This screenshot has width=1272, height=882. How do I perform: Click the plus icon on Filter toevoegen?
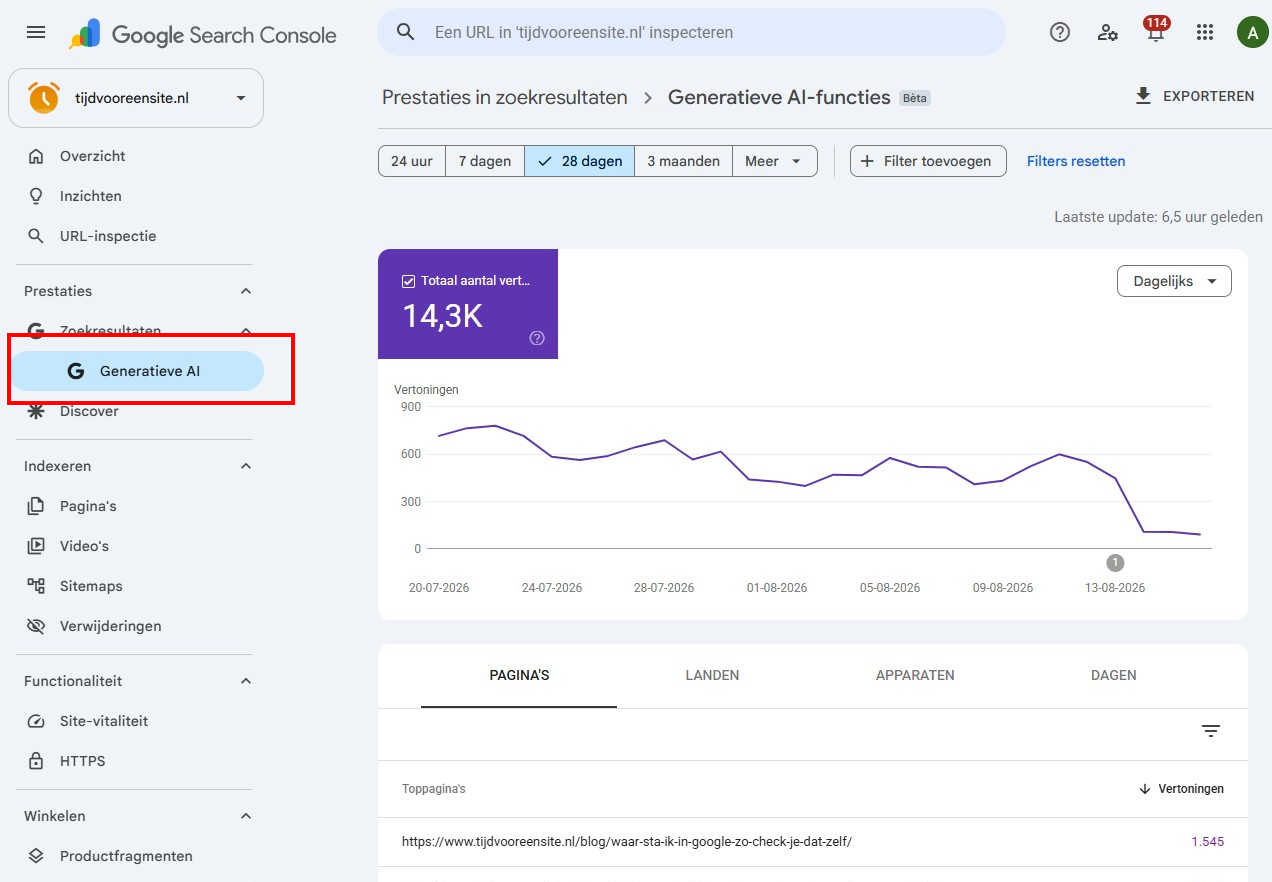[x=867, y=161]
